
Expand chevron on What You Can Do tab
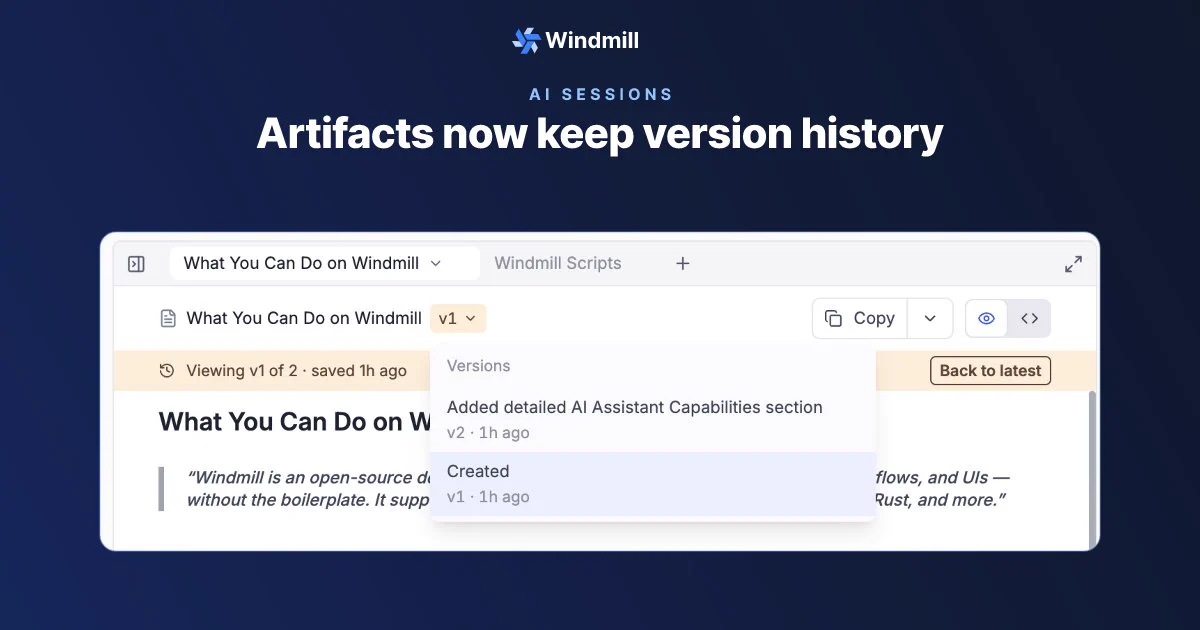(435, 263)
